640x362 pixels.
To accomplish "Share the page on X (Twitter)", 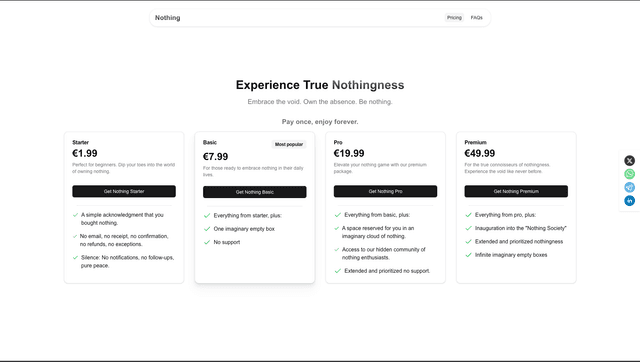I will pos(629,160).
